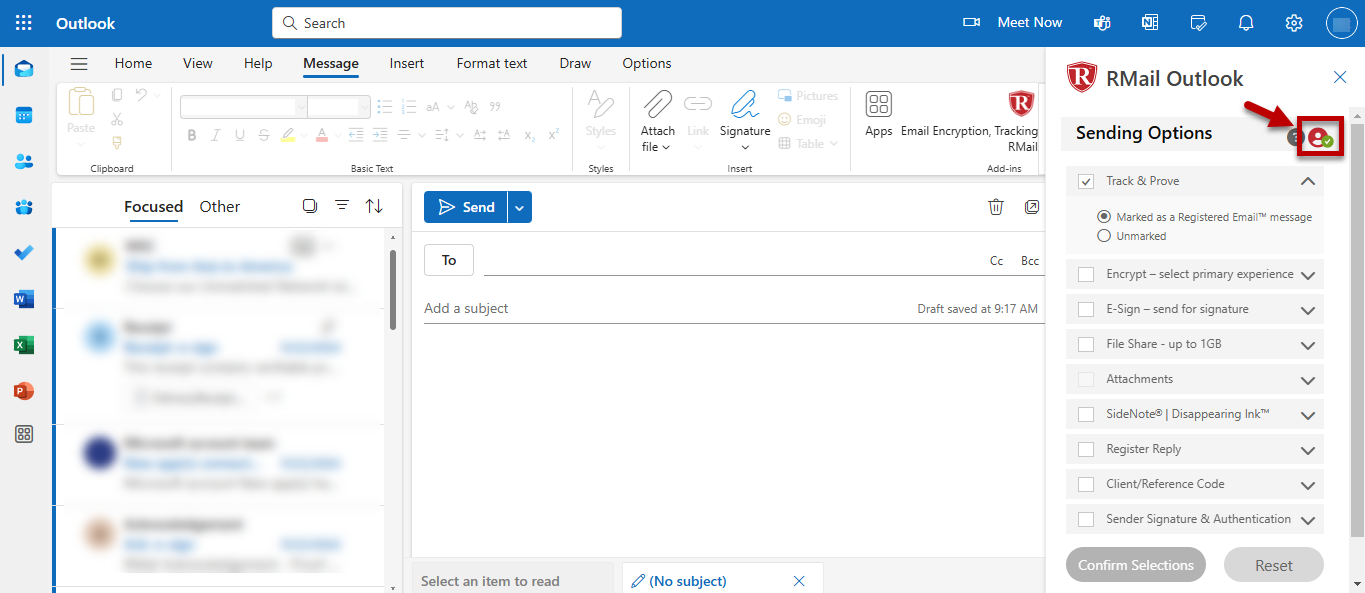Open the Format text ribbon tab
1365x593 pixels.
pyautogui.click(x=491, y=63)
